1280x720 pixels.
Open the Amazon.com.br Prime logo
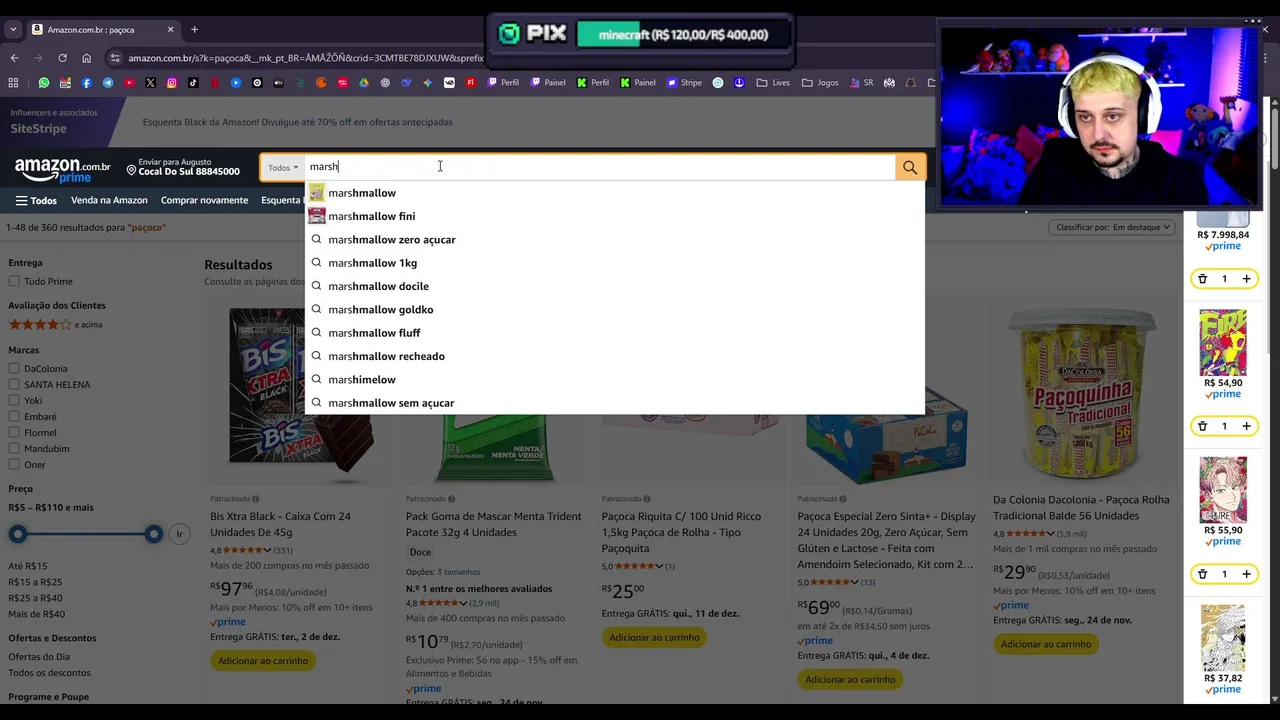(x=62, y=169)
